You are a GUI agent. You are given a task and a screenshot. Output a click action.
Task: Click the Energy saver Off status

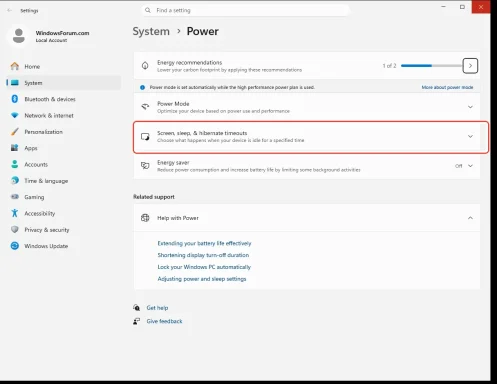tap(459, 166)
